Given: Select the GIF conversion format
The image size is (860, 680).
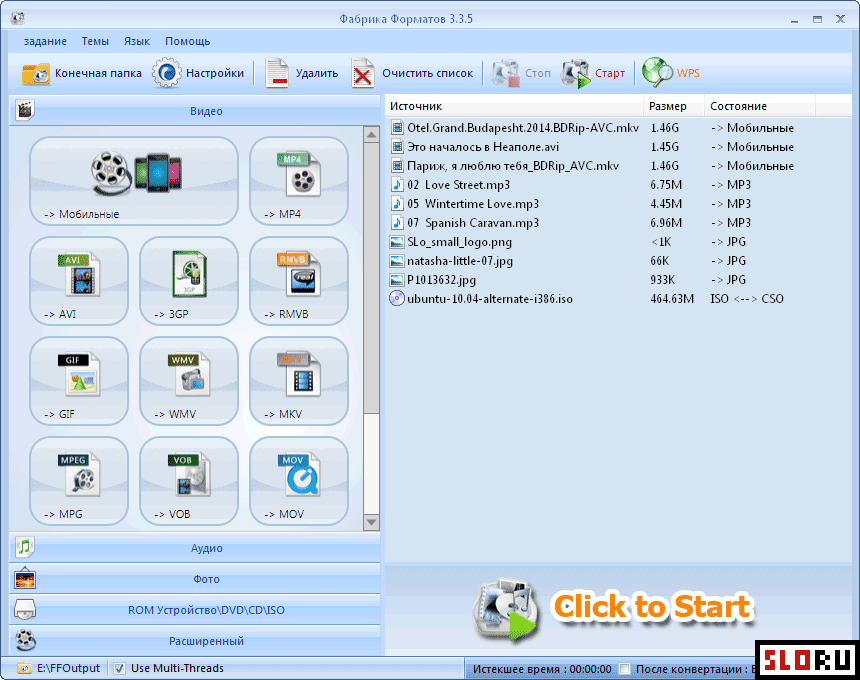Looking at the screenshot, I should pos(79,381).
